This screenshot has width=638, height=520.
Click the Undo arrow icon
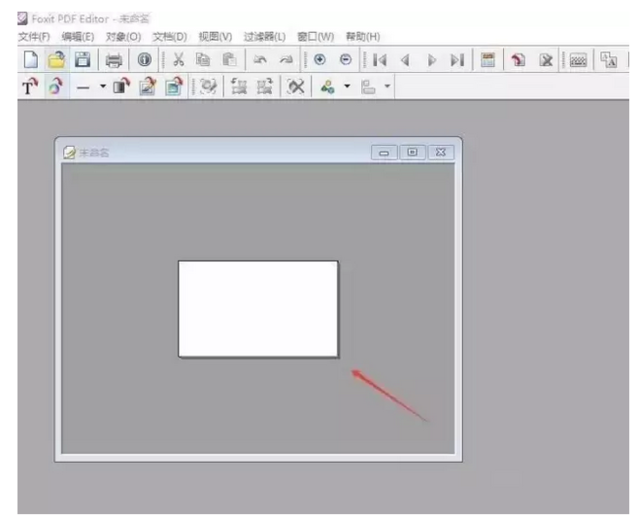[259, 60]
